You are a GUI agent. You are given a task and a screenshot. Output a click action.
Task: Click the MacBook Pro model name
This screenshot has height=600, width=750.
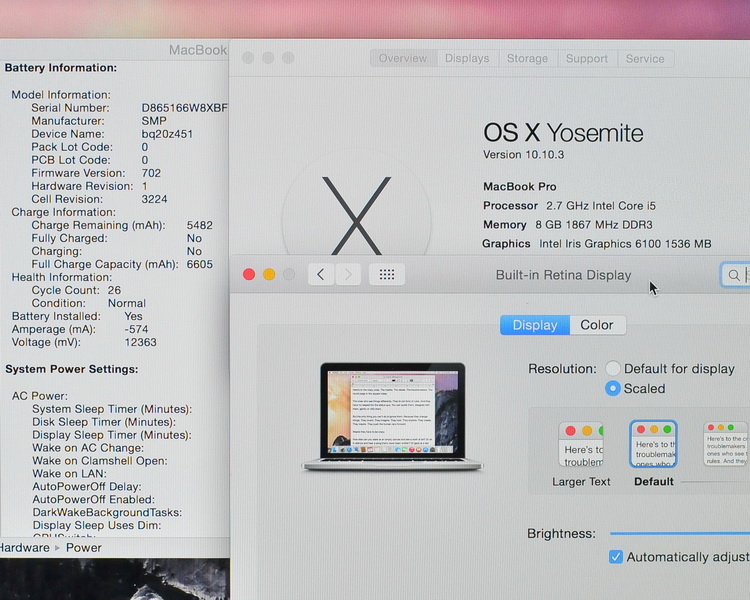tap(519, 186)
